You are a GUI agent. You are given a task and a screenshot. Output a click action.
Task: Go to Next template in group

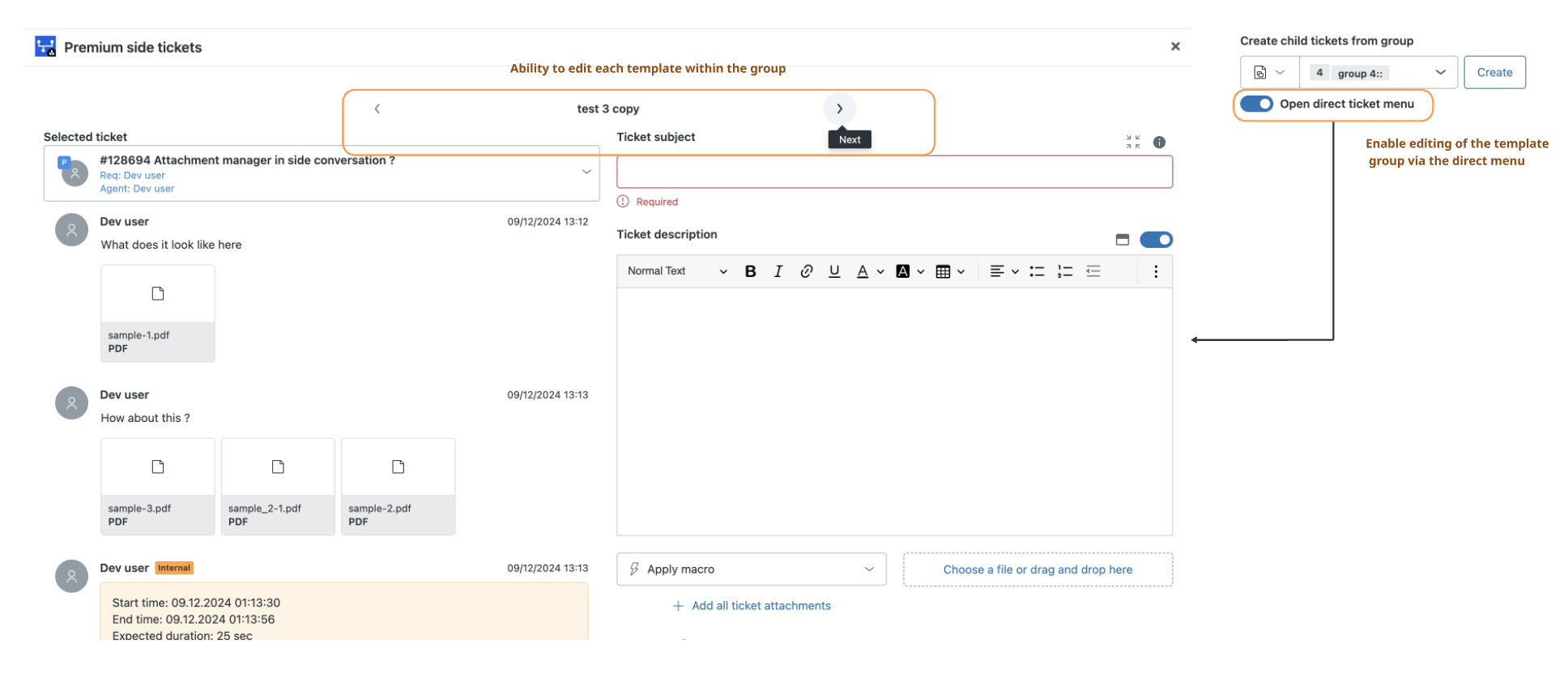tap(839, 109)
